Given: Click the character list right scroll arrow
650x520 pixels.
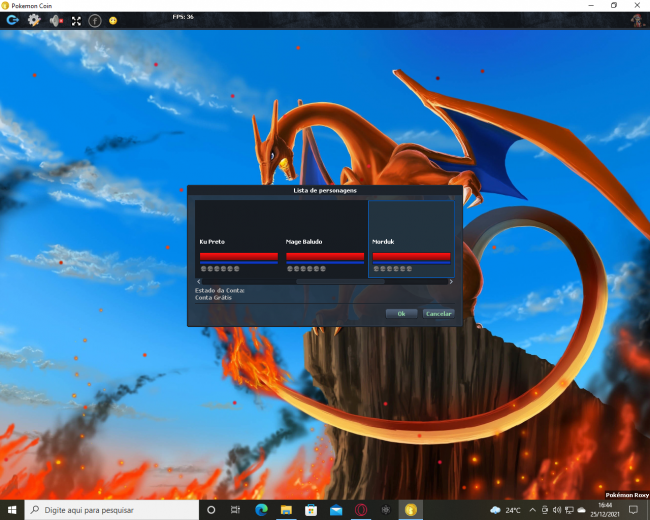Looking at the screenshot, I should (x=451, y=282).
